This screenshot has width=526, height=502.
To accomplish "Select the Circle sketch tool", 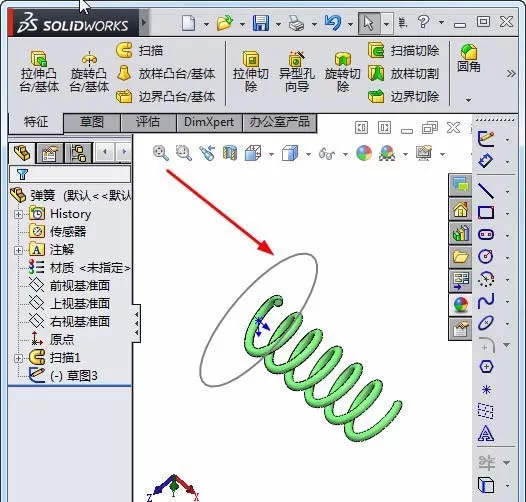I will click(x=486, y=256).
